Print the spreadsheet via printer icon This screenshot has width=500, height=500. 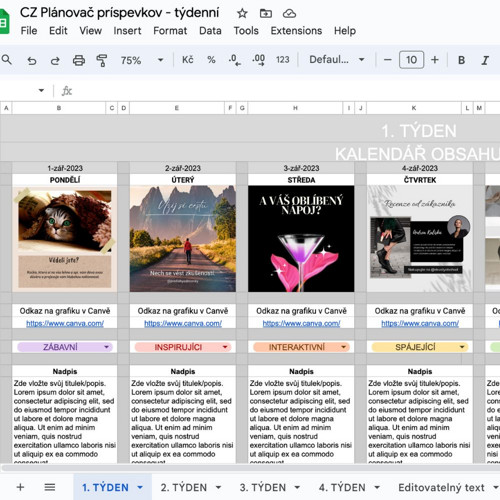coord(79,61)
